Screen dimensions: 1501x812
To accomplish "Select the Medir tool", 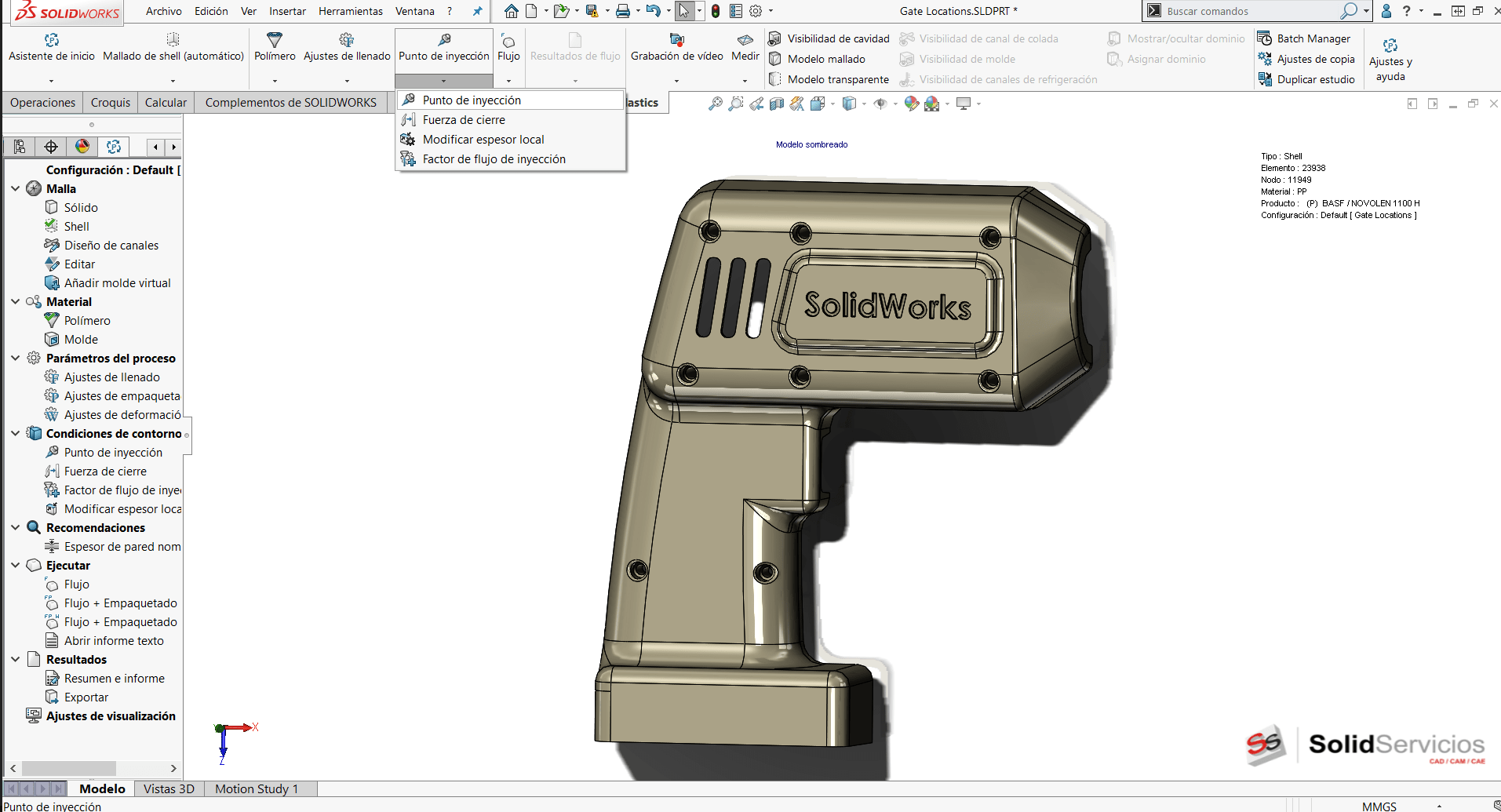I will [745, 47].
